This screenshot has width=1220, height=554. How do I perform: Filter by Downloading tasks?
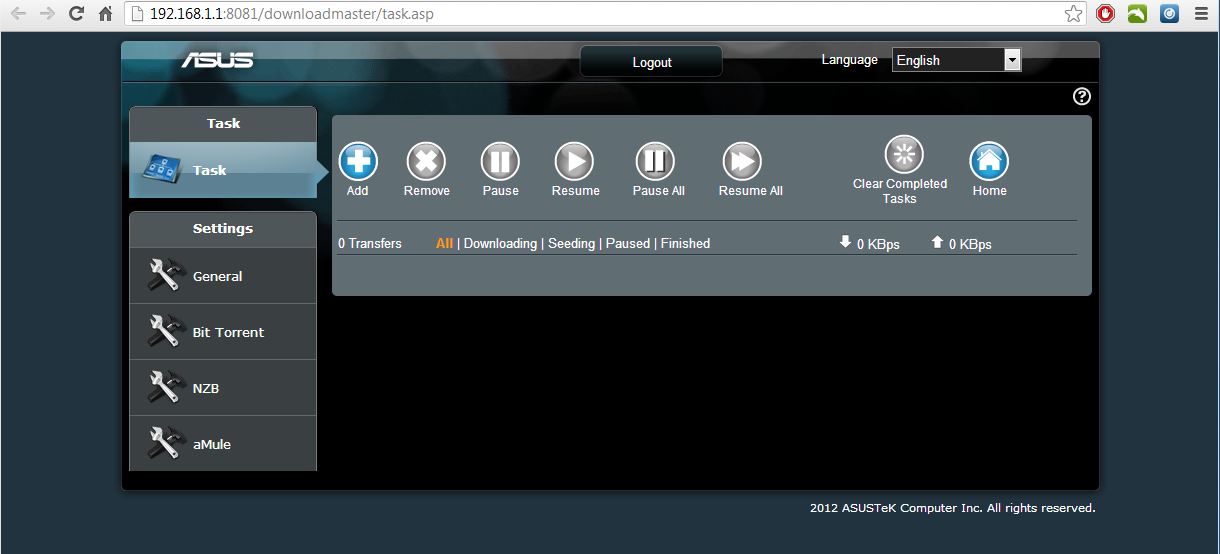pyautogui.click(x=500, y=243)
